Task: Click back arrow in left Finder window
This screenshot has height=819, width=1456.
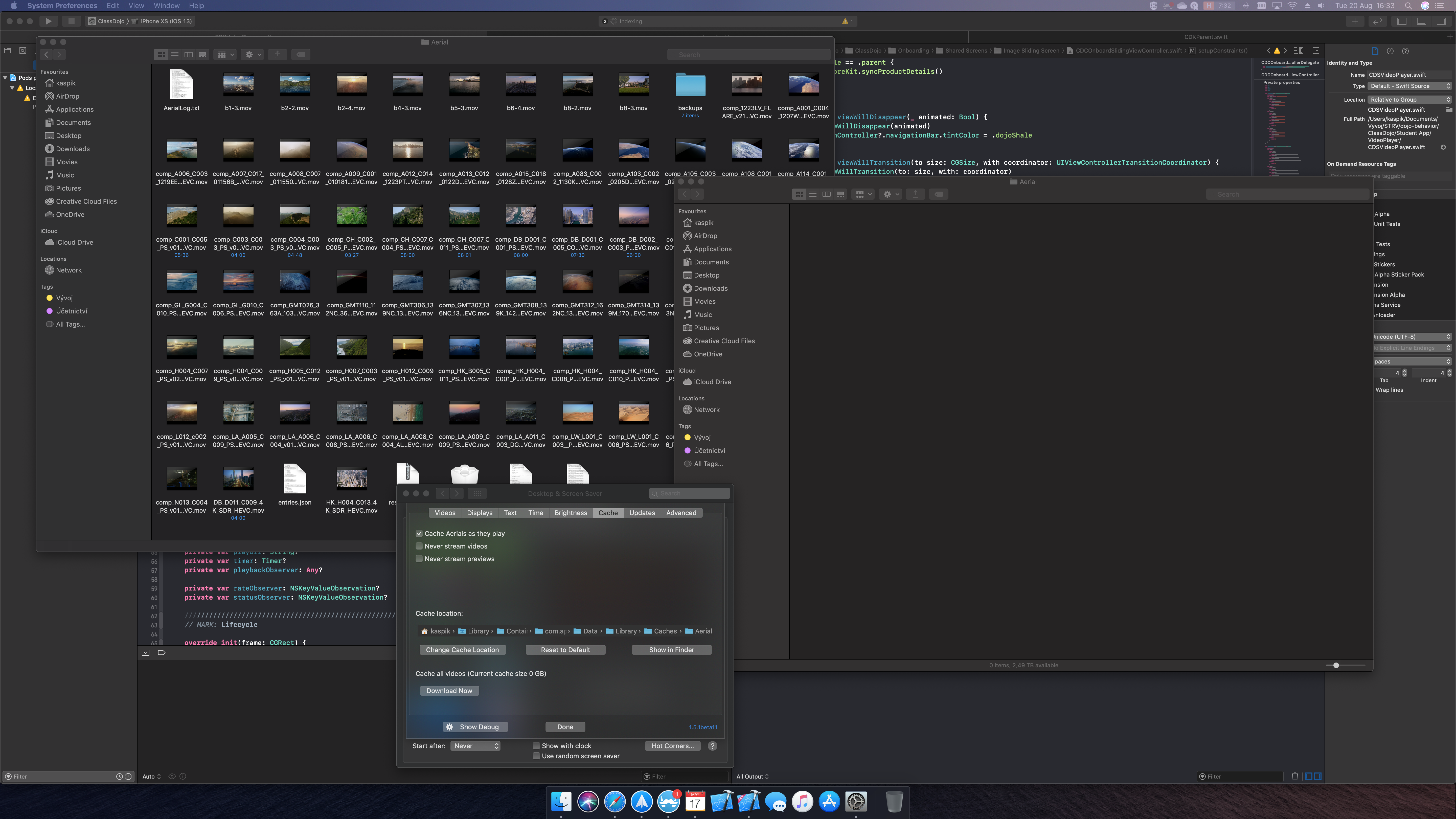Action: [x=46, y=55]
